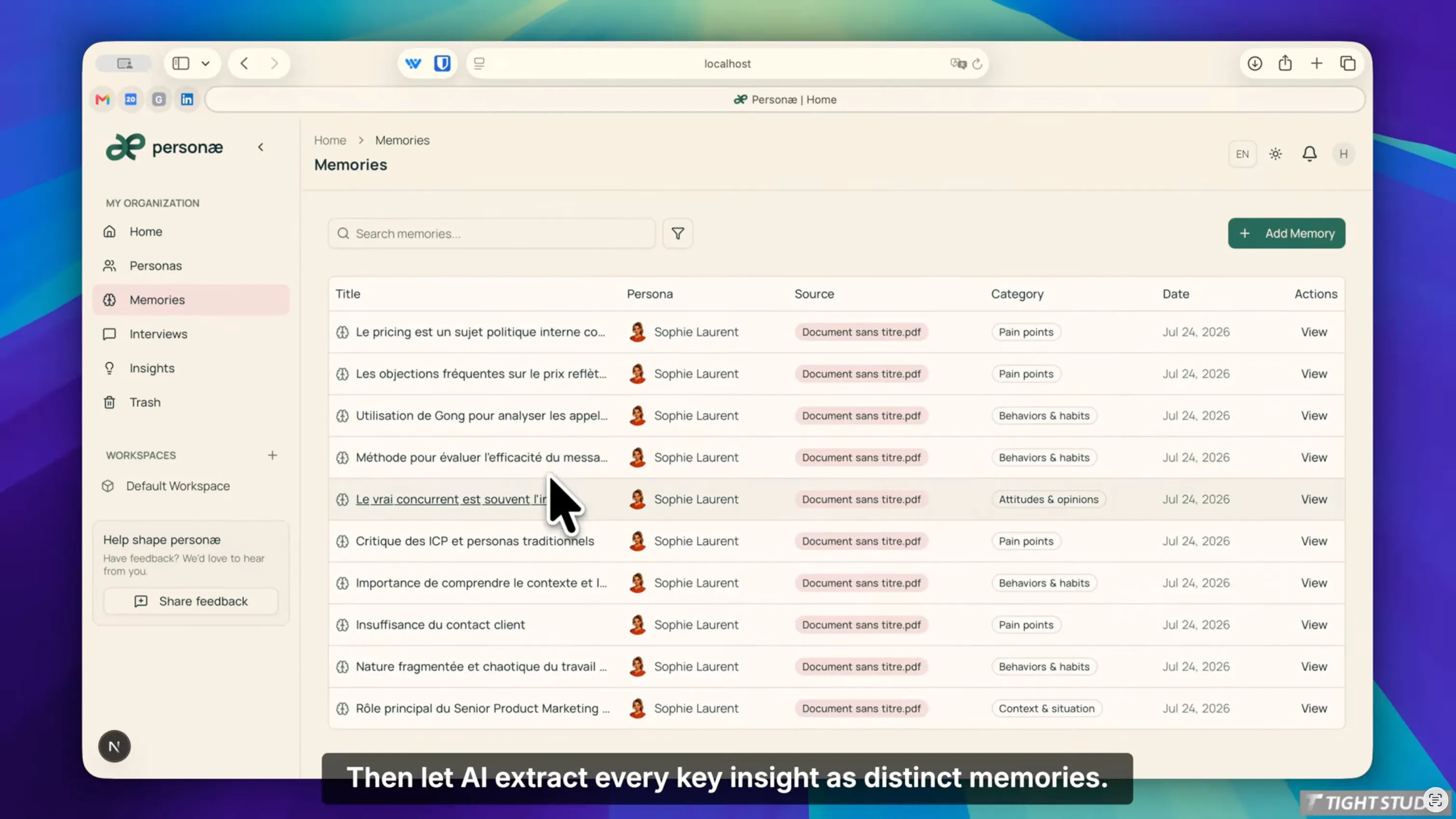
Task: Open the pinned calendar tab
Action: (x=131, y=99)
